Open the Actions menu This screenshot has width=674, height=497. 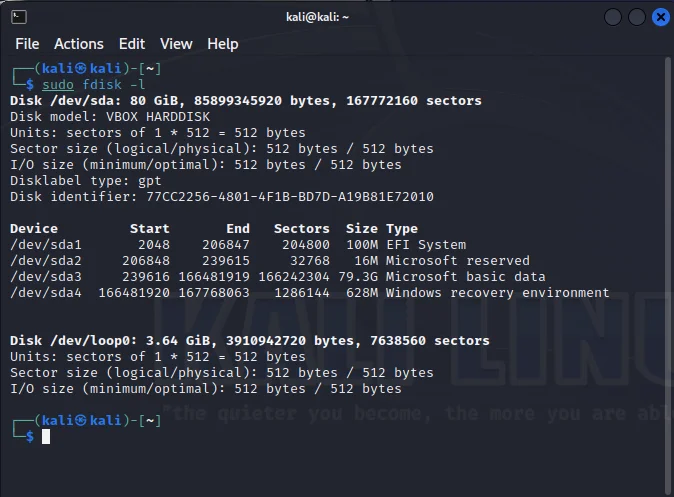pos(79,44)
